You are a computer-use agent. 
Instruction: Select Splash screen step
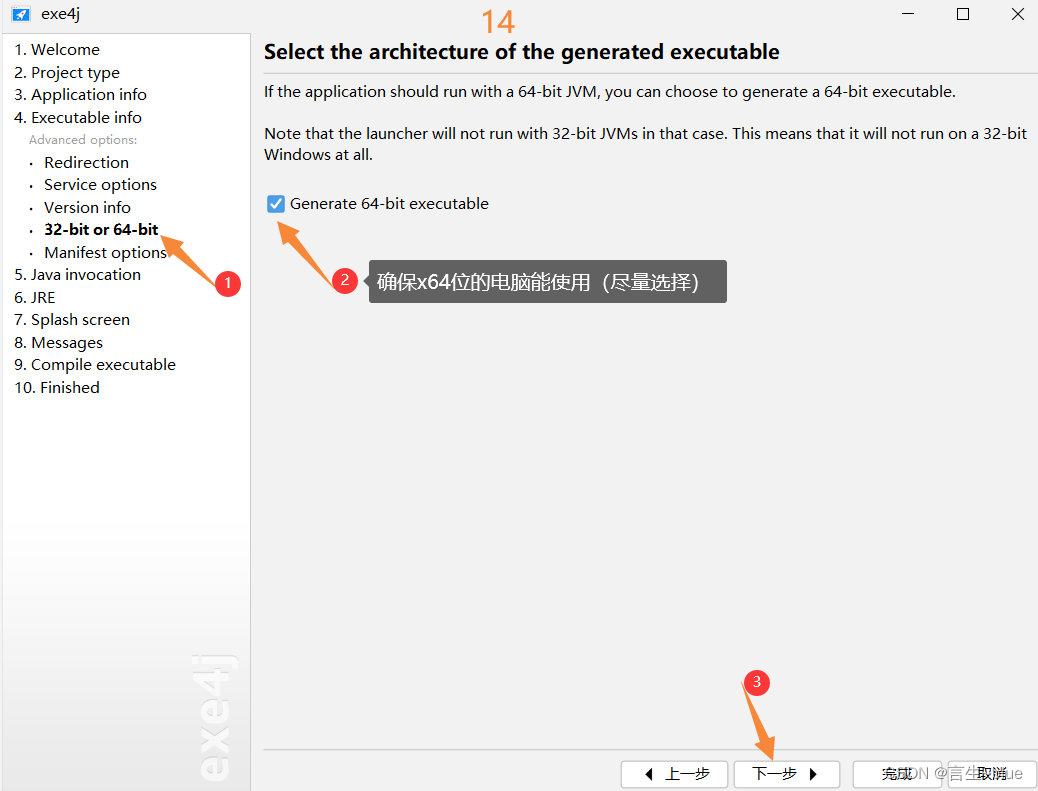click(71, 320)
